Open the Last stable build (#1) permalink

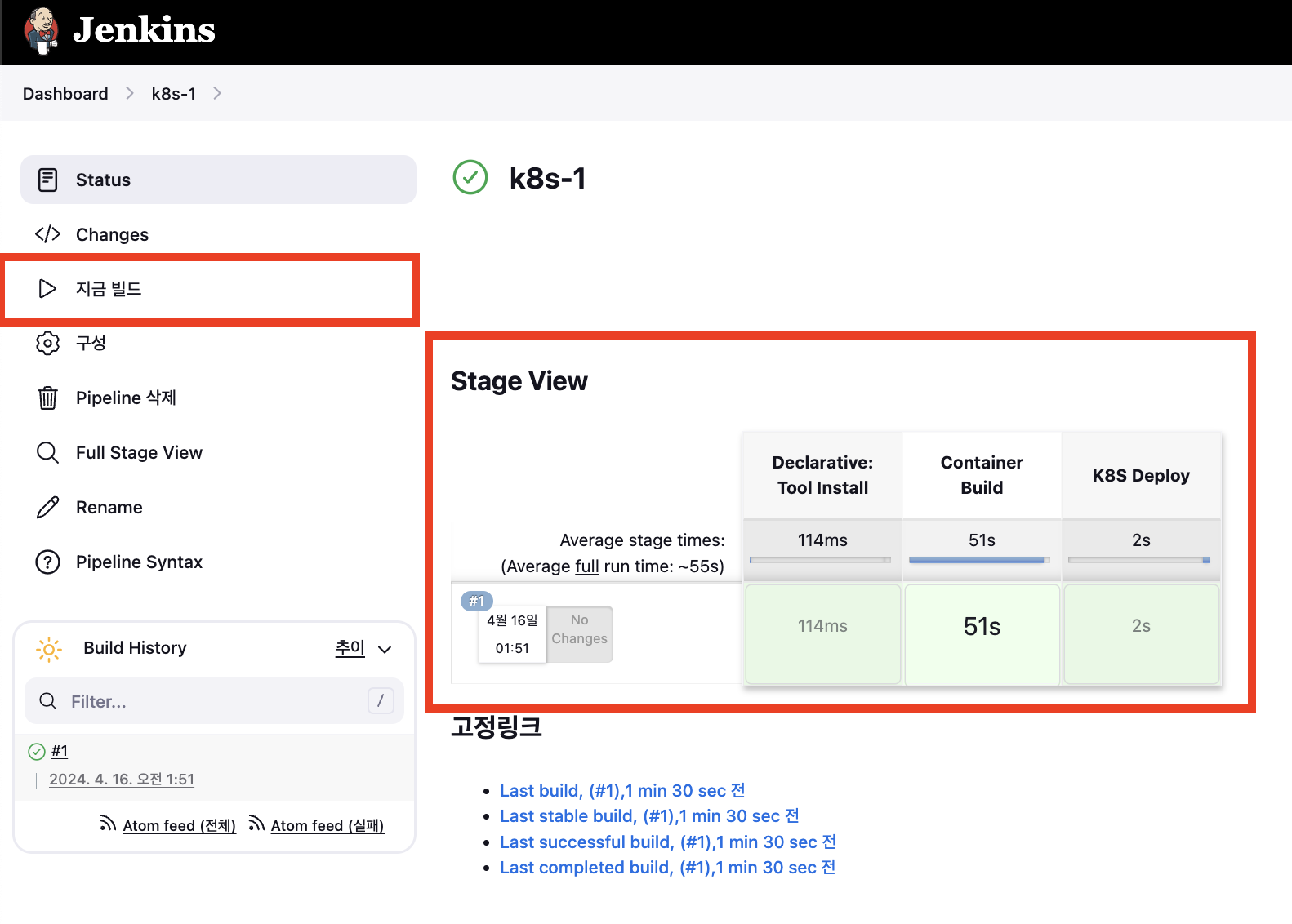(x=650, y=816)
